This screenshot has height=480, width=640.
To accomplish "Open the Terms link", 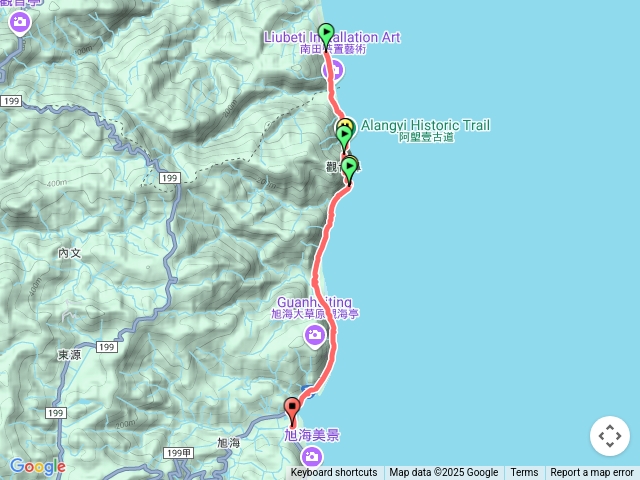I will point(524,472).
